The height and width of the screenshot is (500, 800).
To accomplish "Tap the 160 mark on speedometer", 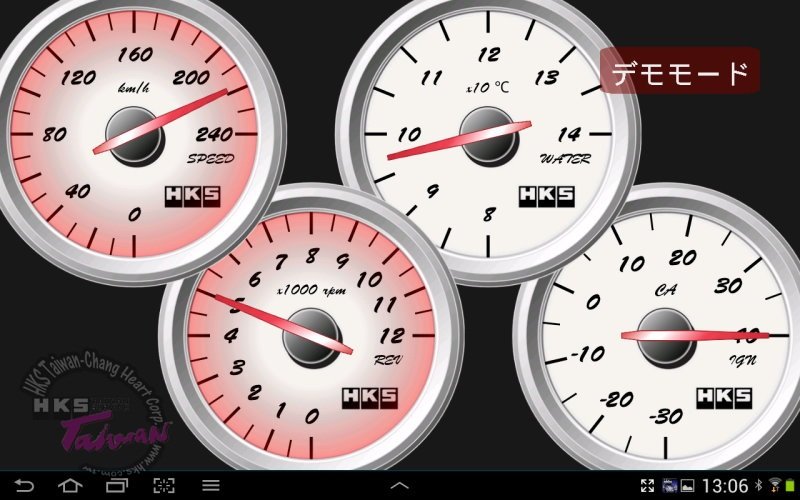I will (135, 54).
